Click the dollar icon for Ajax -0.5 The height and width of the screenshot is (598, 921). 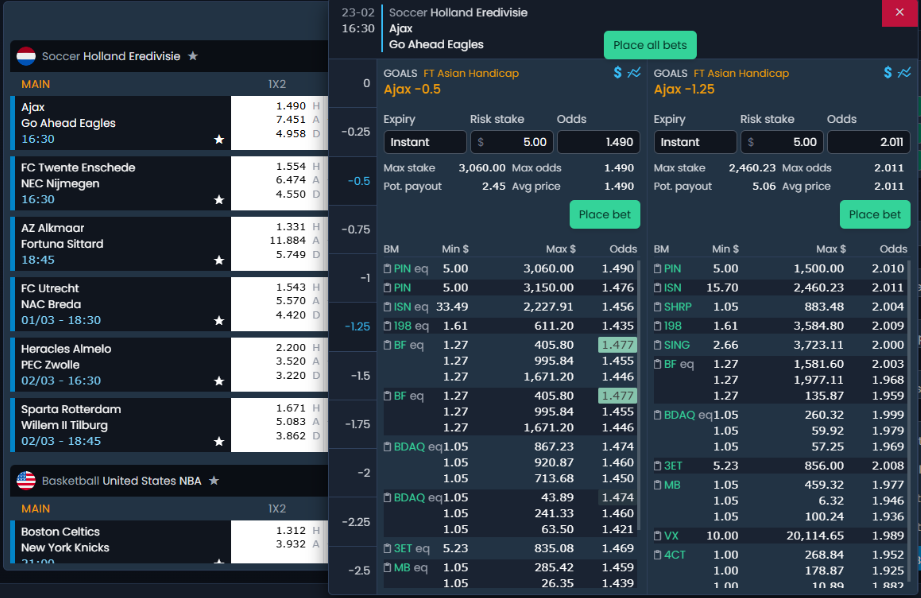(x=618, y=73)
